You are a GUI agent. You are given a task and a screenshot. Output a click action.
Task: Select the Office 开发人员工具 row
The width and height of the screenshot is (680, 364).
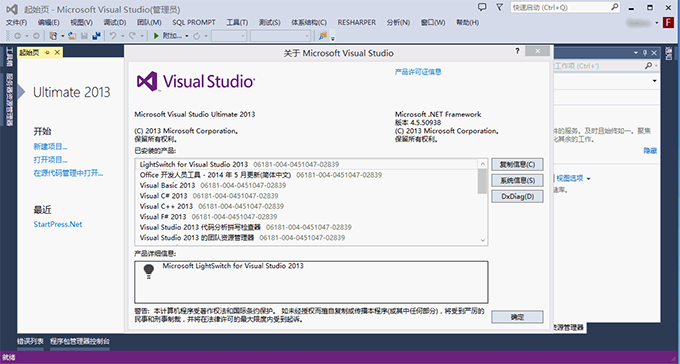(307, 175)
